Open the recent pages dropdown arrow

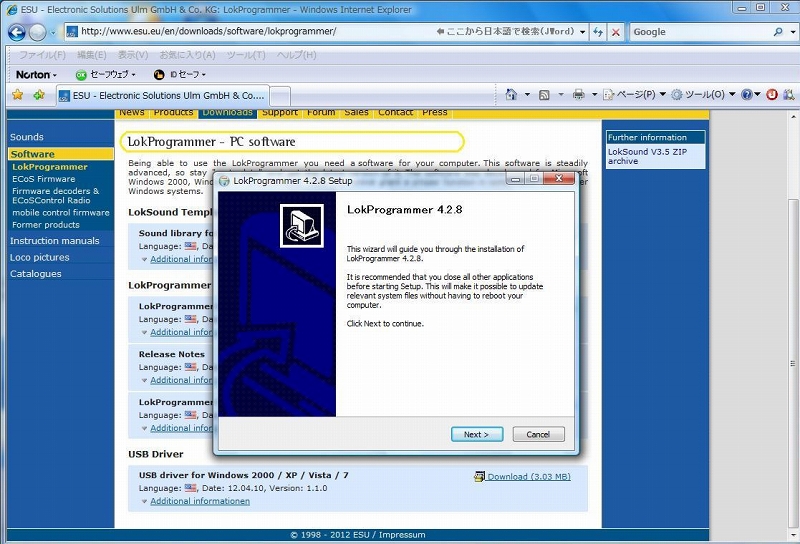coord(53,33)
